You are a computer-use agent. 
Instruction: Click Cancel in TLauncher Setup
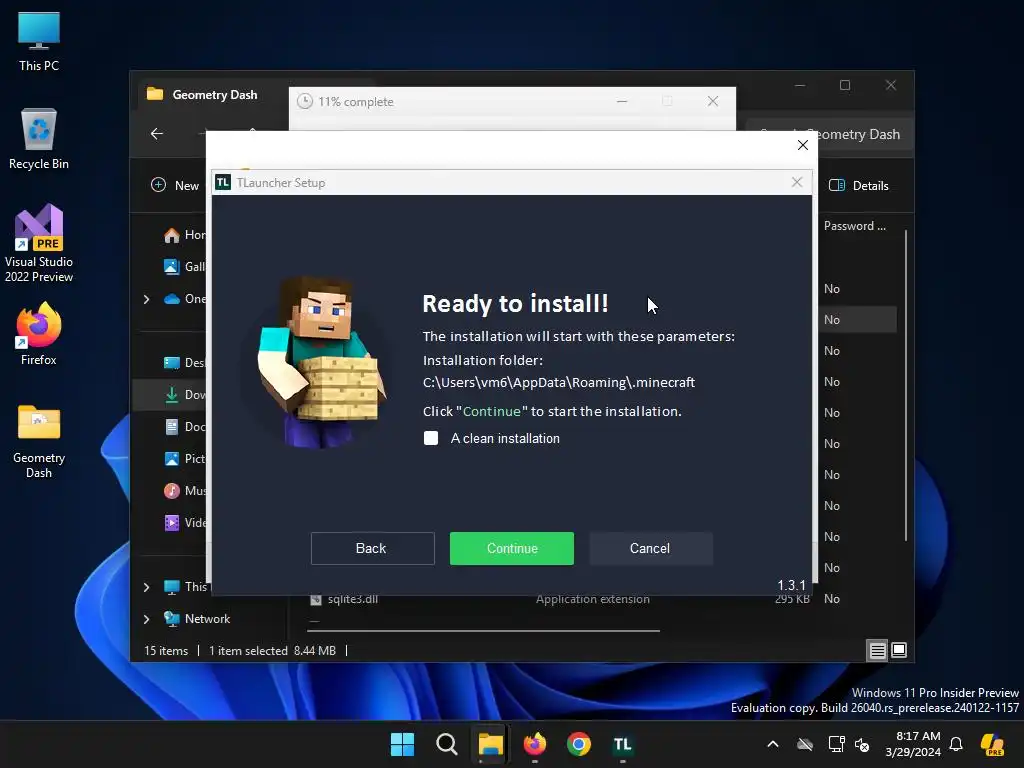[650, 549]
